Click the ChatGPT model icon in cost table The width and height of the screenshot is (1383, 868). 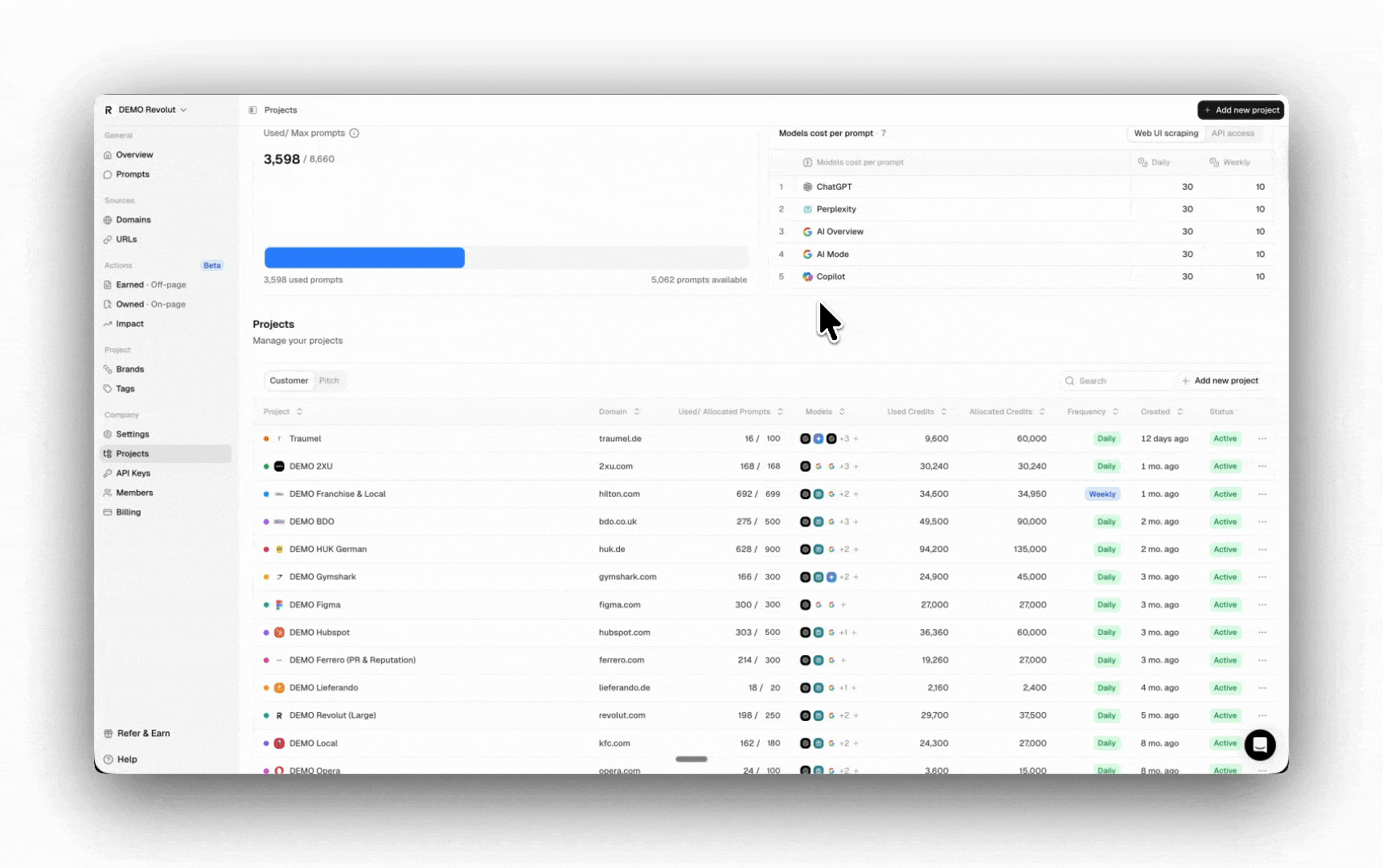pos(807,186)
